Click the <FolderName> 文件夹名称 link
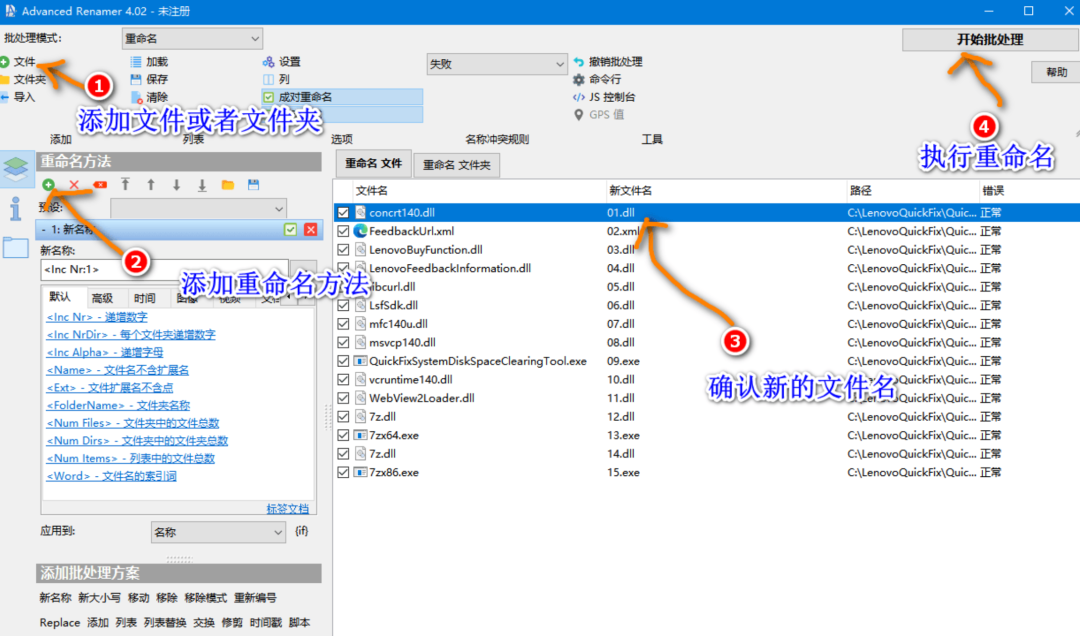Screen dimensions: 1080x636 click(x=118, y=405)
